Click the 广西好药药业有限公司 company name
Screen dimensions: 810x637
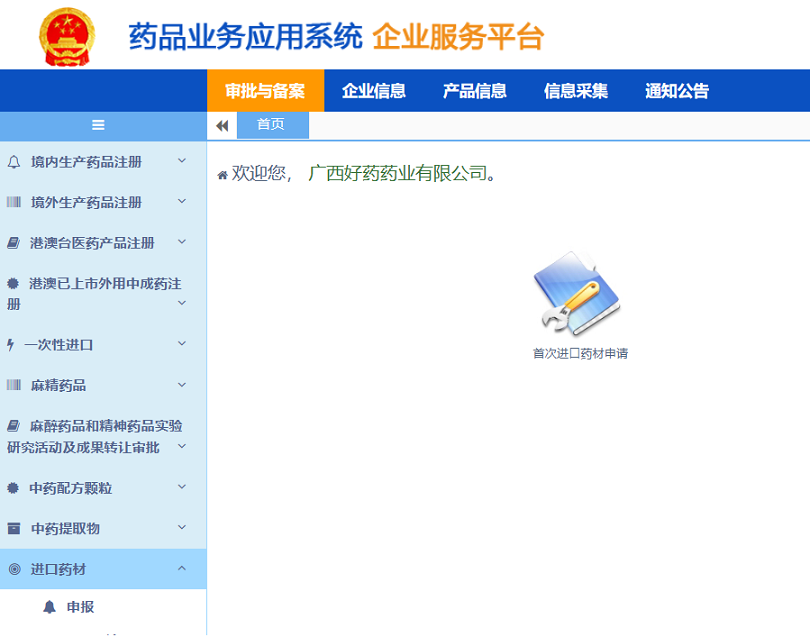398,174
